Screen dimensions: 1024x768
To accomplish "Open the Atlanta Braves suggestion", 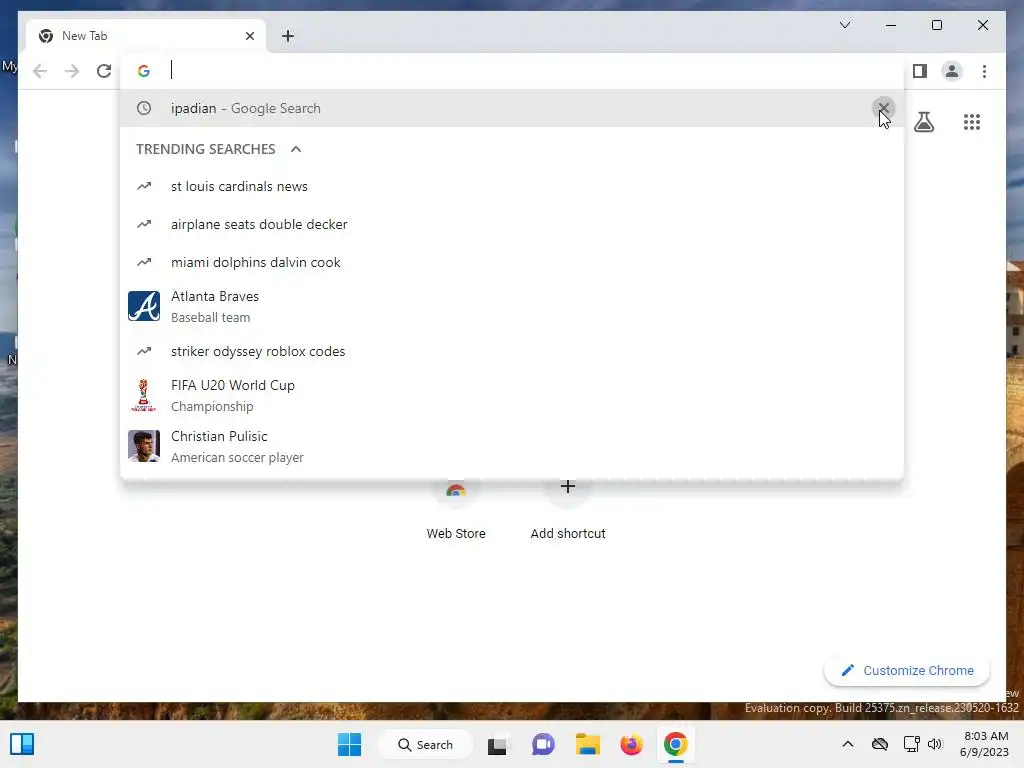I will [x=512, y=307].
